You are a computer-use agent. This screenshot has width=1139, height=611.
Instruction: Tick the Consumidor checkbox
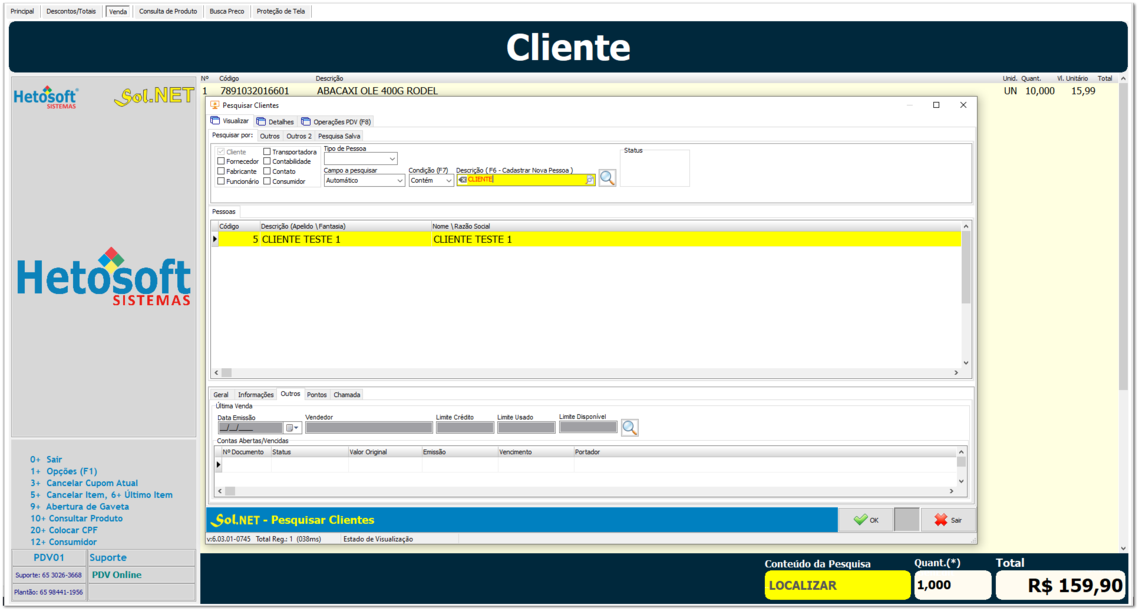[267, 182]
